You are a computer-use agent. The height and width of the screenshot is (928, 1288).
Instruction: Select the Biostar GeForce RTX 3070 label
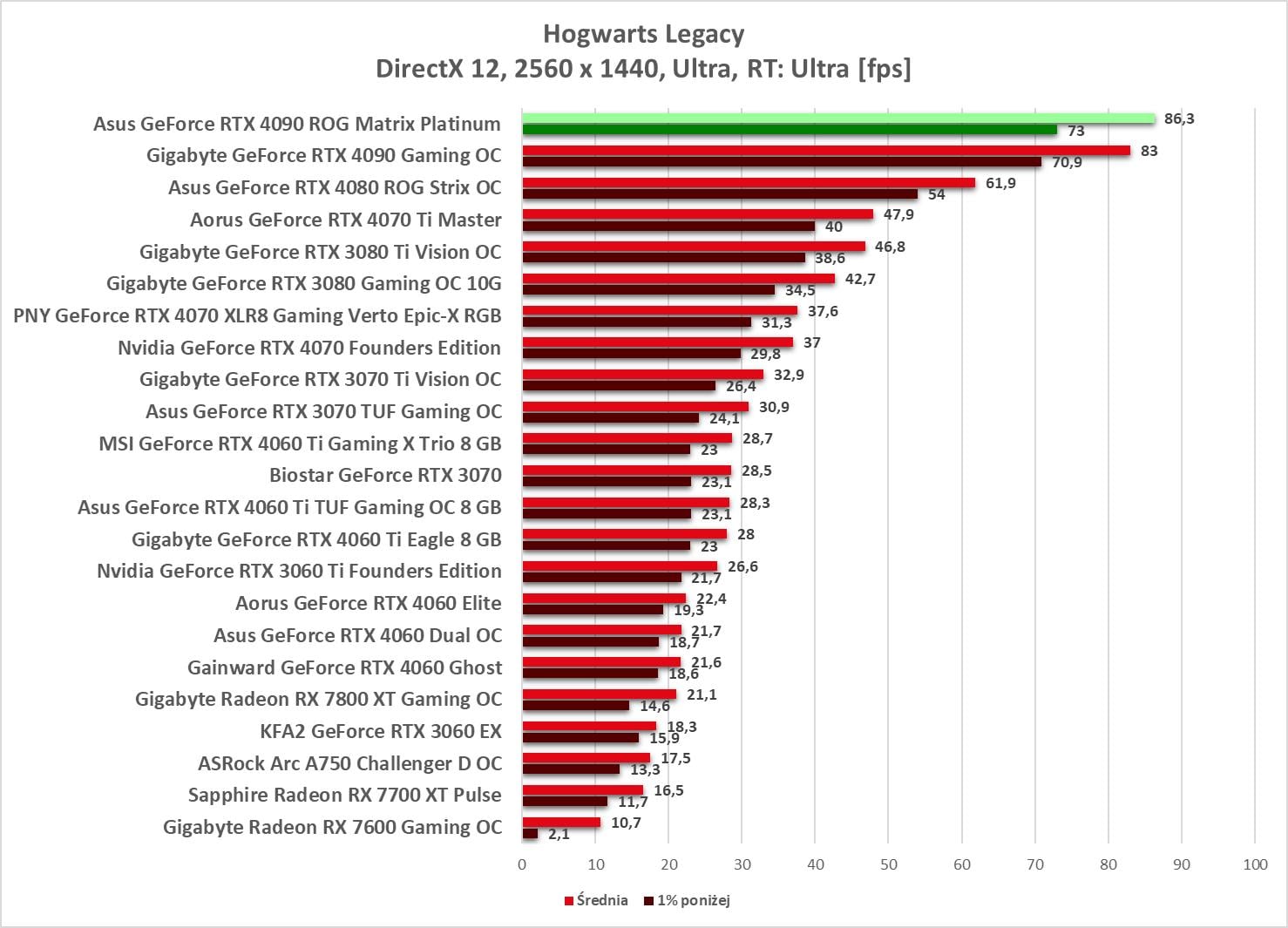pos(385,475)
